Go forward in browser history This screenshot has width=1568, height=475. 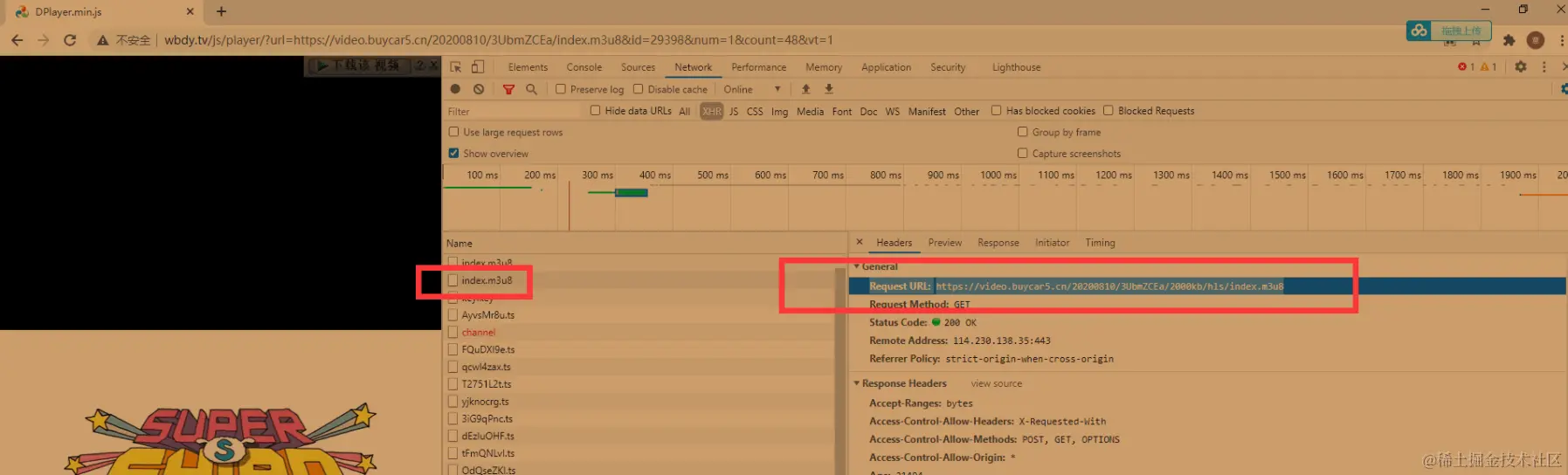(x=43, y=40)
